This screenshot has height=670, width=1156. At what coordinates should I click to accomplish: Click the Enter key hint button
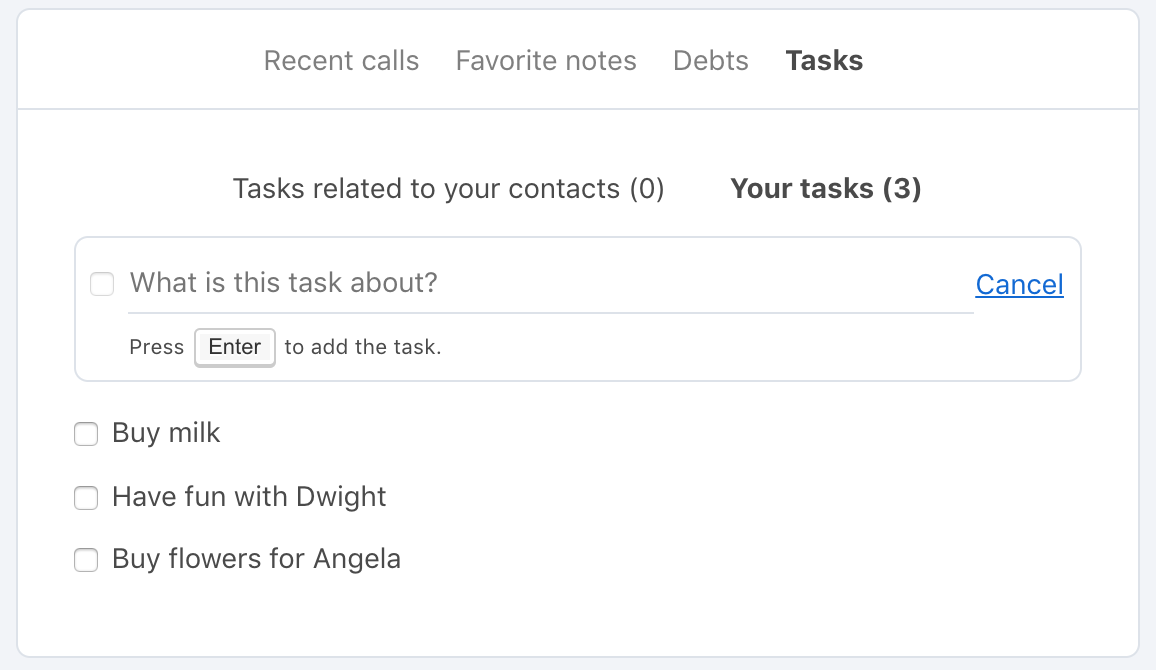point(234,347)
